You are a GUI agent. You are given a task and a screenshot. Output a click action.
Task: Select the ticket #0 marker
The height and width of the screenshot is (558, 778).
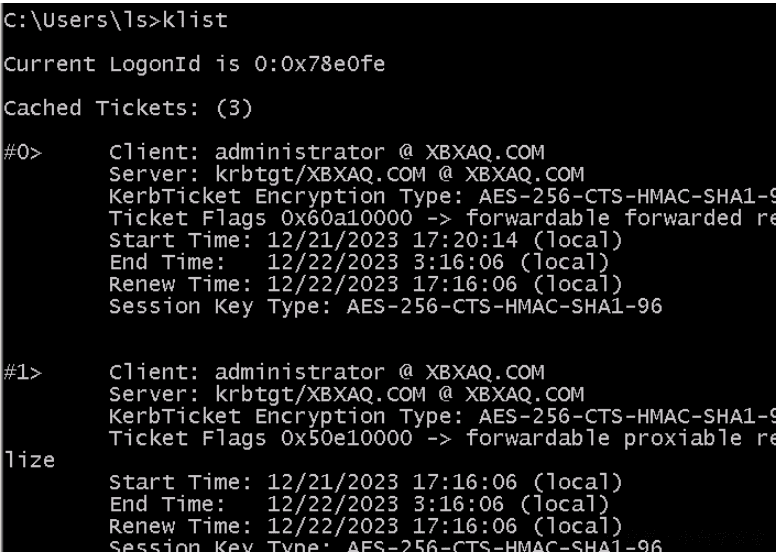(x=22, y=152)
